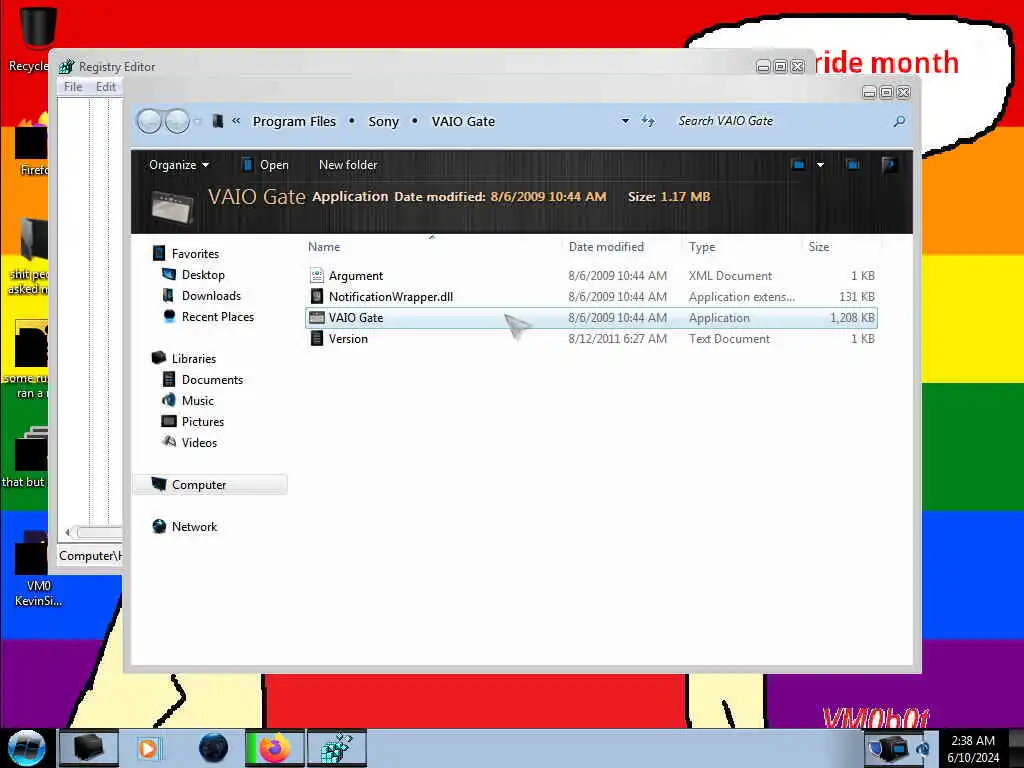Click the volume icon in system tray
1024x768 pixels.
click(923, 748)
